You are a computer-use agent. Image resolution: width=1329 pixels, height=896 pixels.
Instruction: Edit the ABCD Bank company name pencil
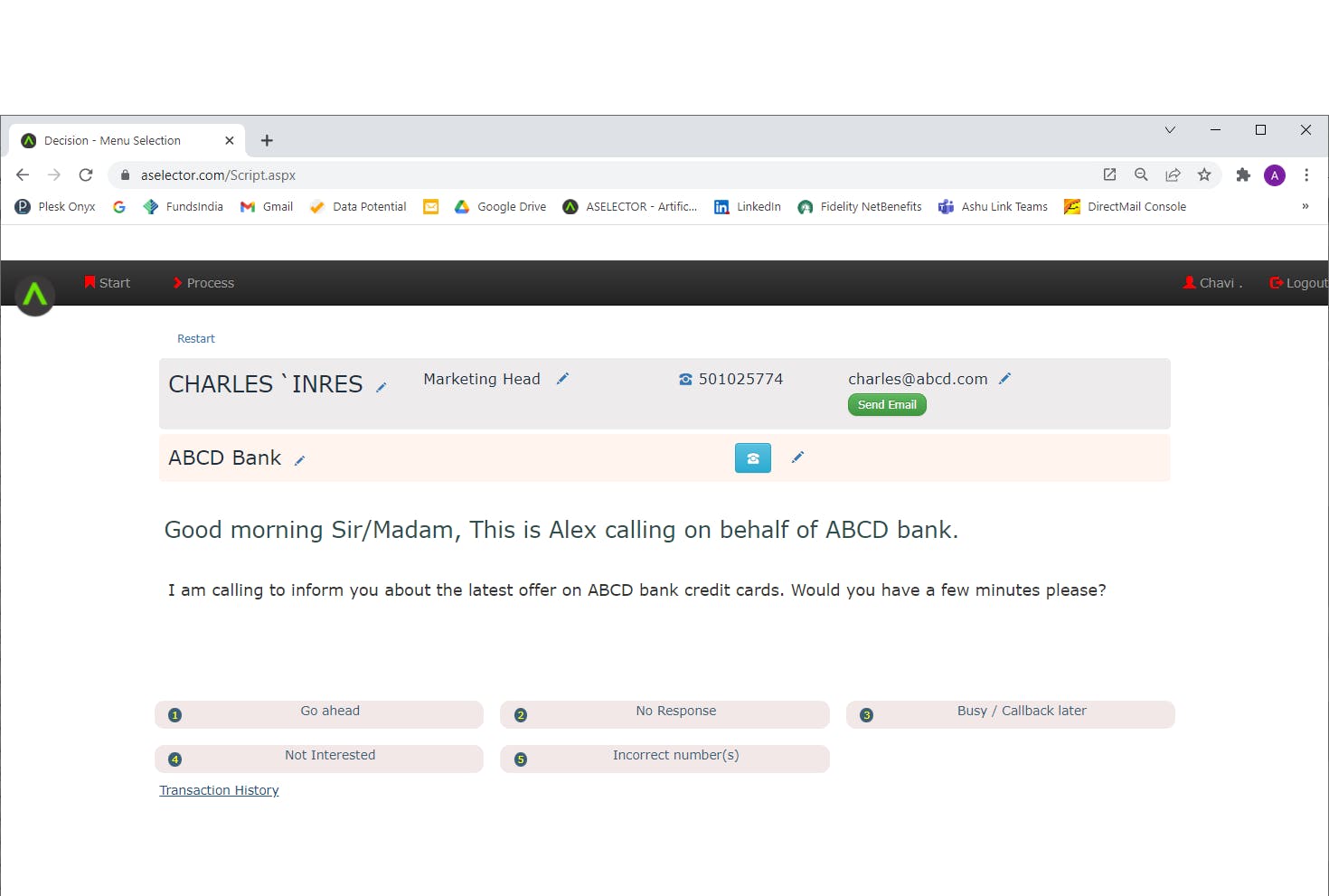tap(299, 461)
